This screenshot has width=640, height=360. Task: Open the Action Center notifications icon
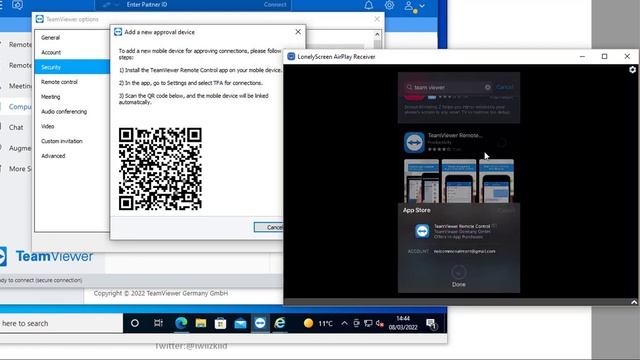431,324
